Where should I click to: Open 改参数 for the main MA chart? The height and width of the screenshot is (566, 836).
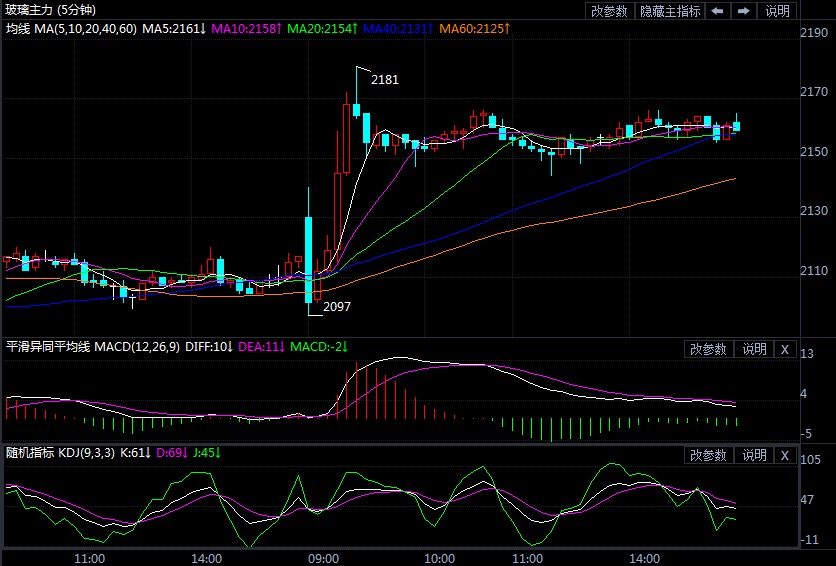pyautogui.click(x=609, y=11)
